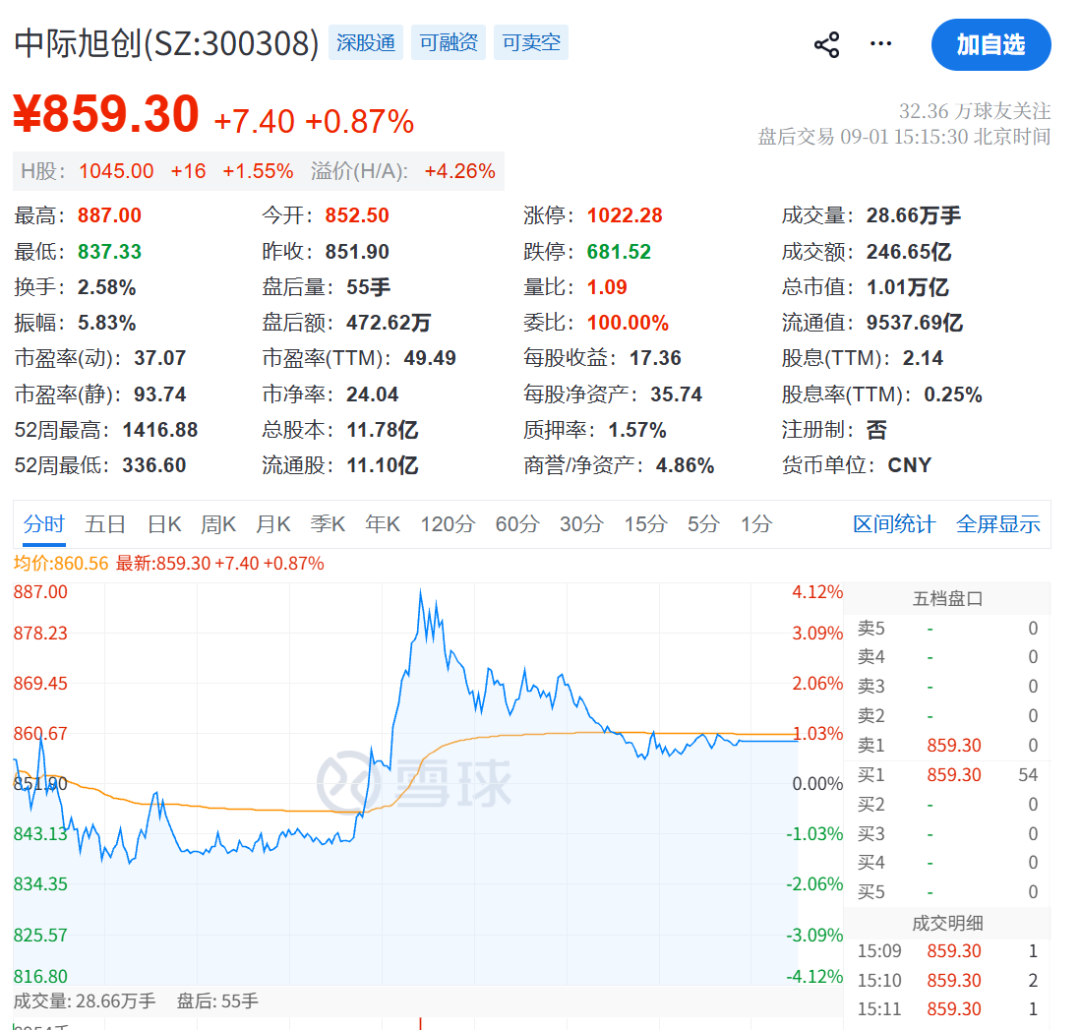Click the 加自选 button
Screen dimensions: 1080x1030
pos(990,45)
